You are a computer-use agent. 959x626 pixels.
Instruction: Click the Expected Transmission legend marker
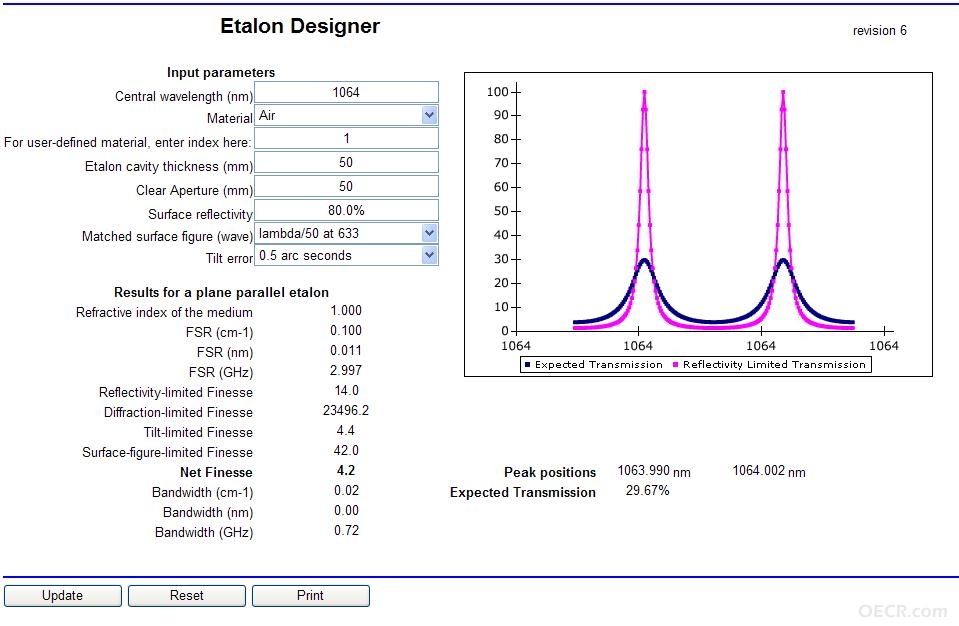coord(527,365)
